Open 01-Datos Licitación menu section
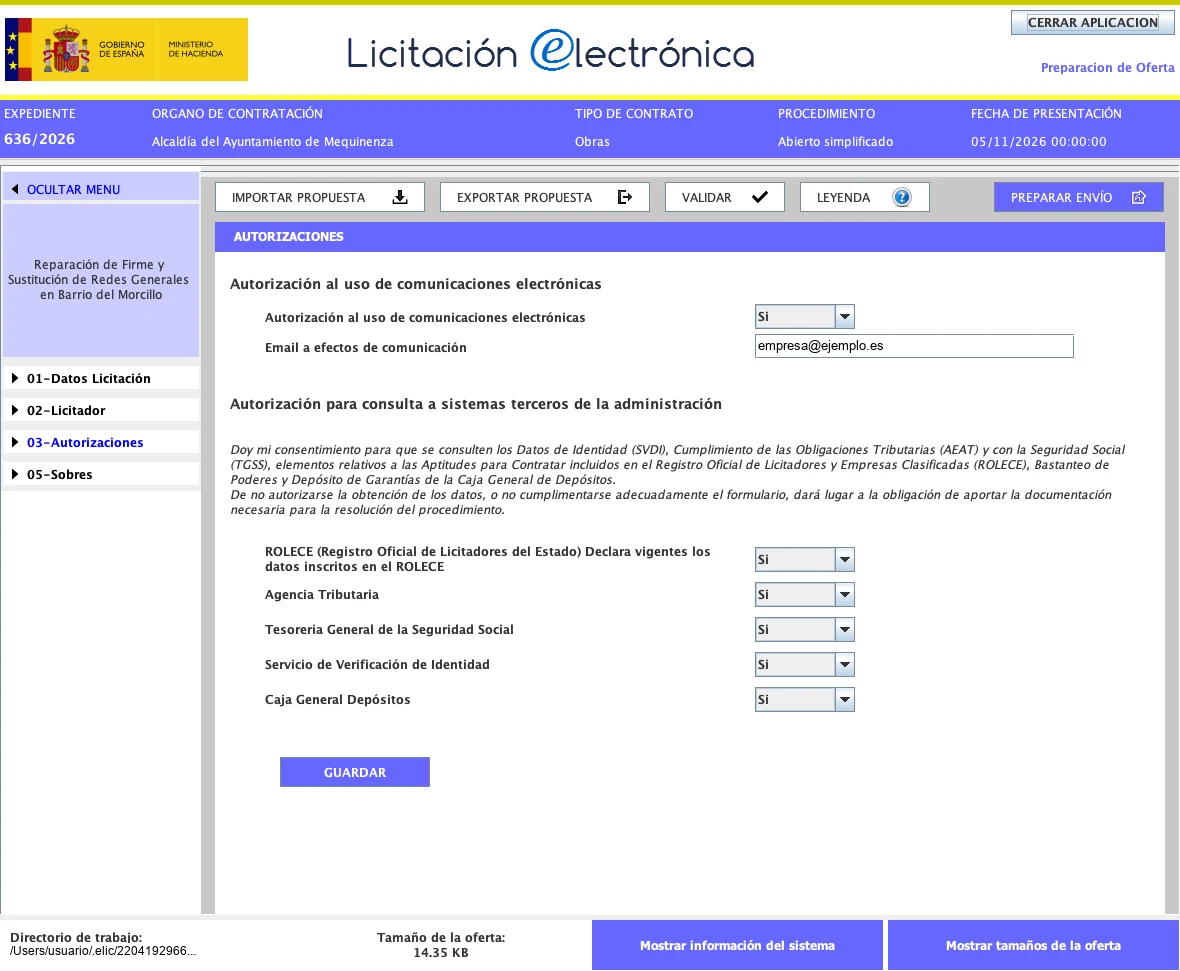The height and width of the screenshot is (971, 1180). click(101, 378)
